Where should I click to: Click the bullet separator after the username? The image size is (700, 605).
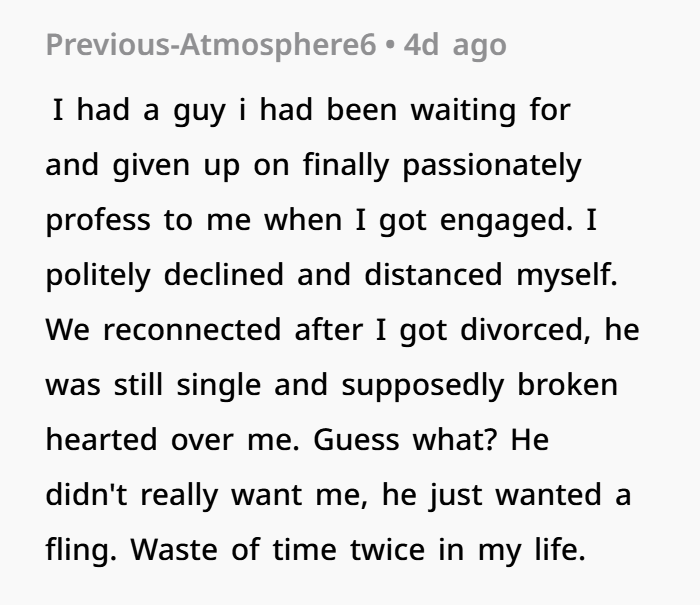[390, 46]
